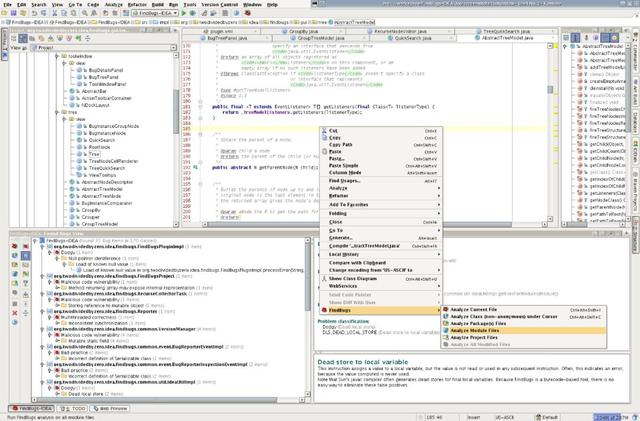Click the scissors Cut icon in toolbar
This screenshot has height=421, width=640.
pos(54,13)
